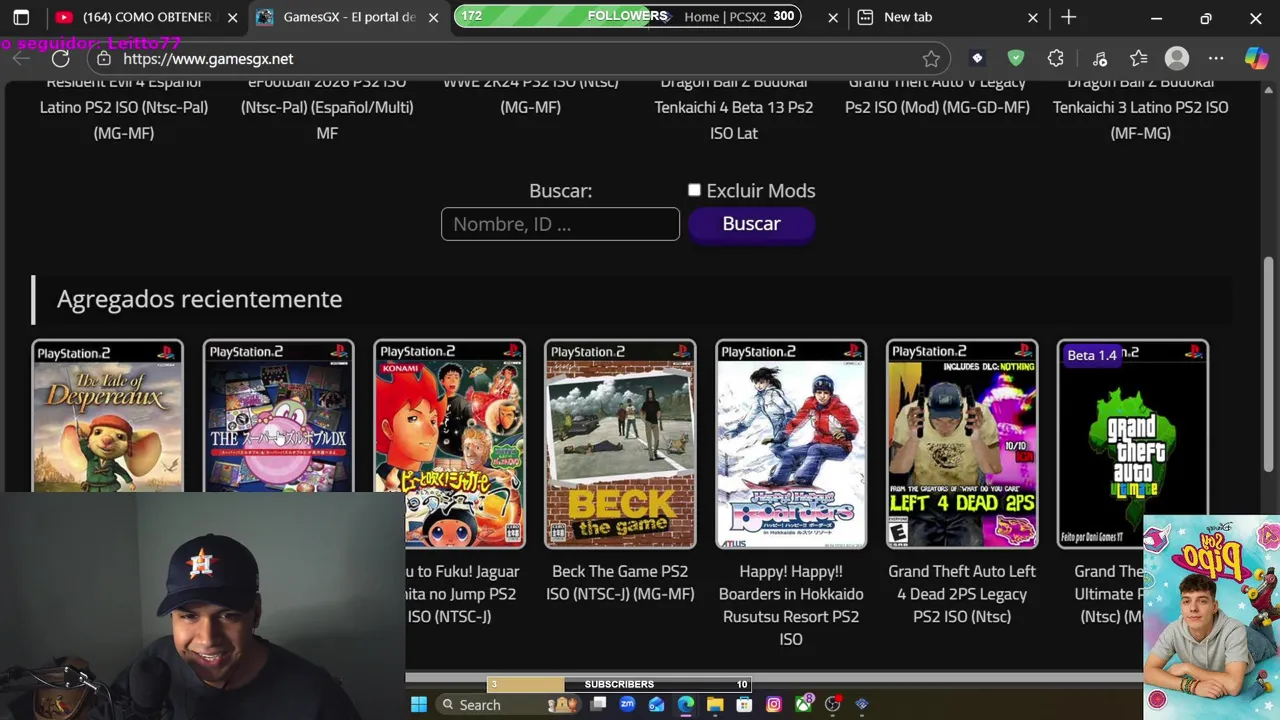Open Microsoft Store from the taskbar
The height and width of the screenshot is (720, 1280).
point(744,705)
